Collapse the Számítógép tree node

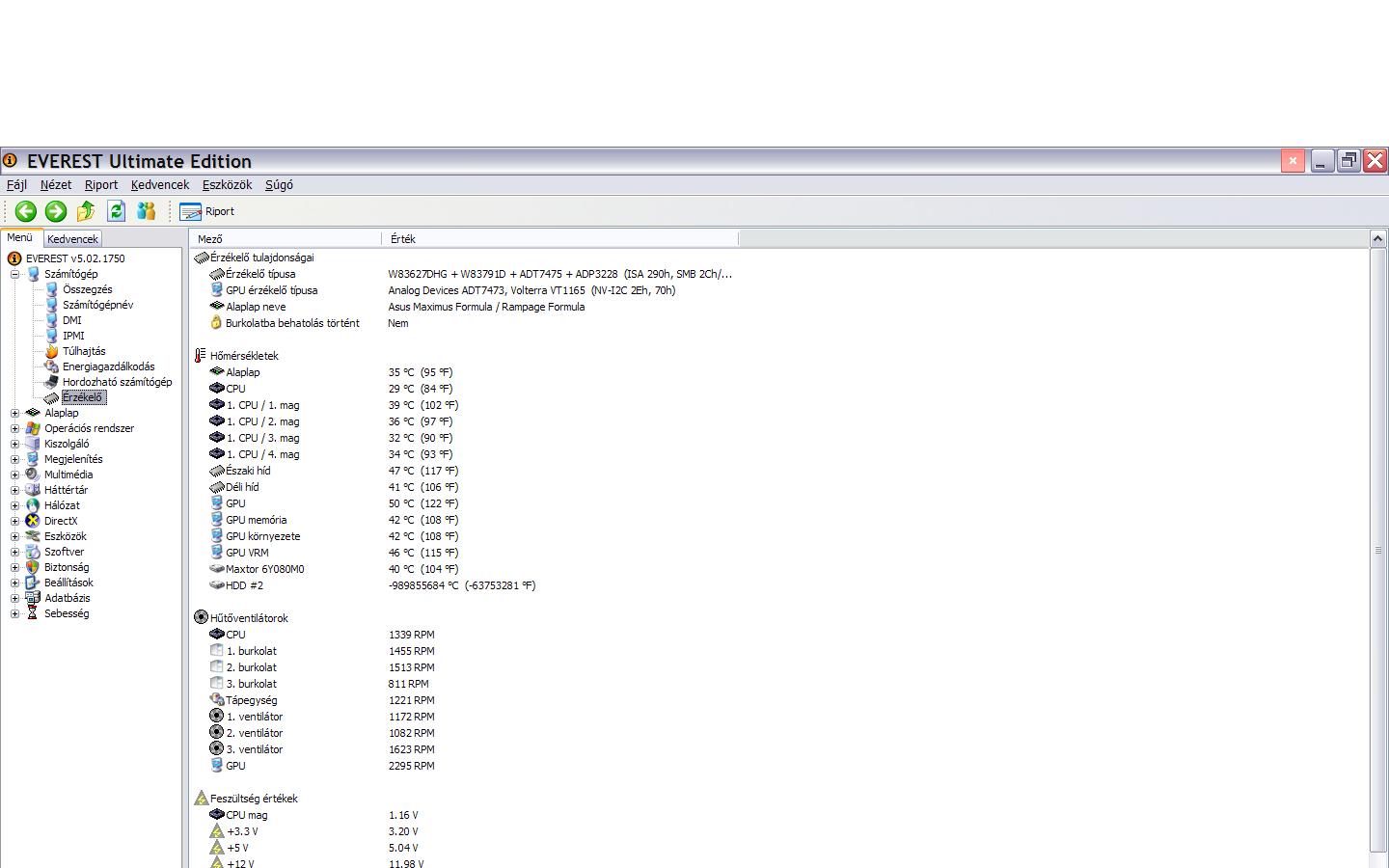tap(14, 274)
